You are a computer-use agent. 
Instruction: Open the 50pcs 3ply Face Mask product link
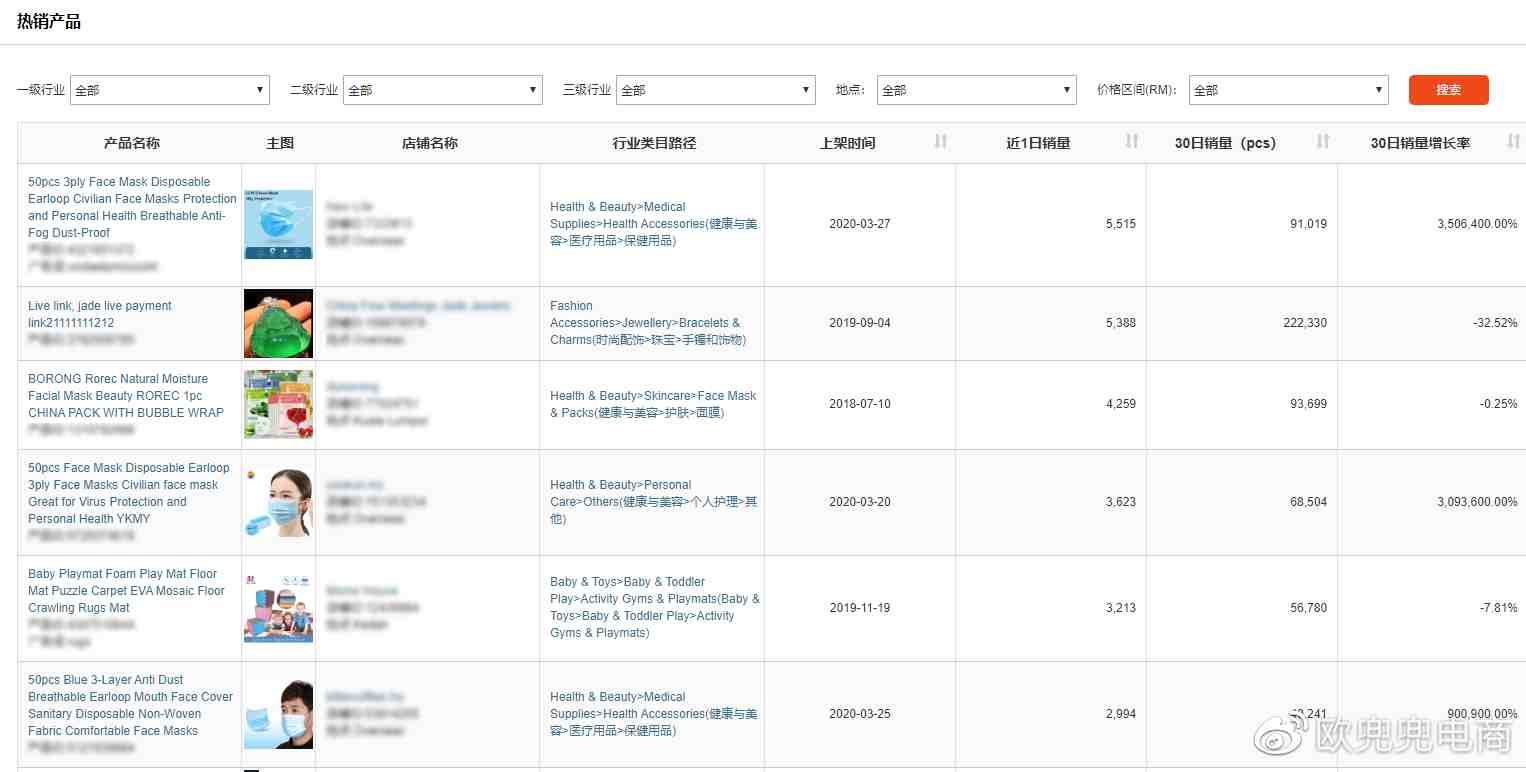coord(132,207)
